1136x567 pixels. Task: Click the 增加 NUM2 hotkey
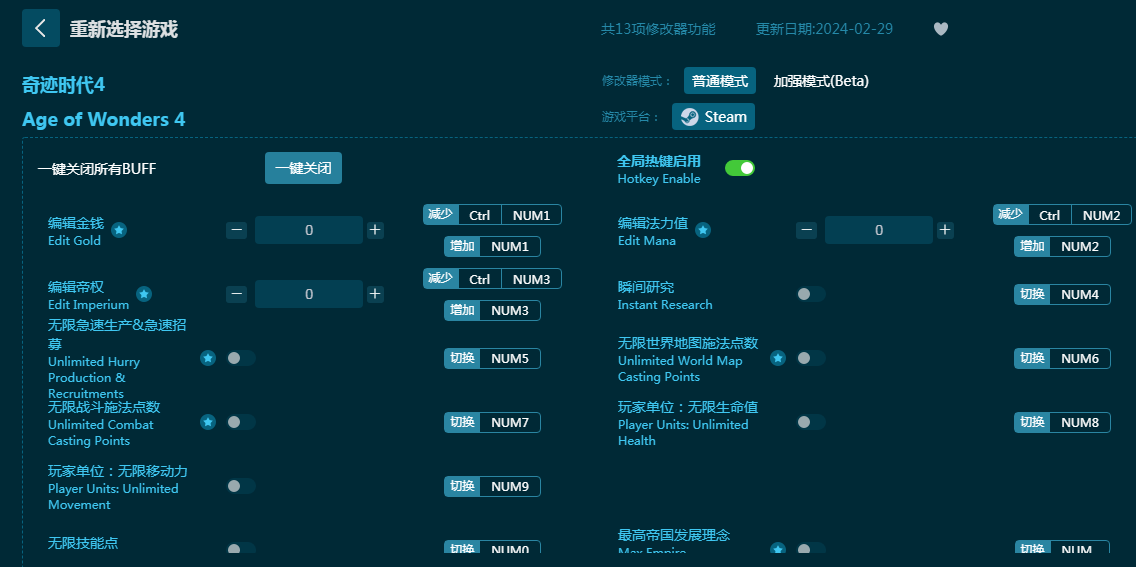(x=1062, y=246)
